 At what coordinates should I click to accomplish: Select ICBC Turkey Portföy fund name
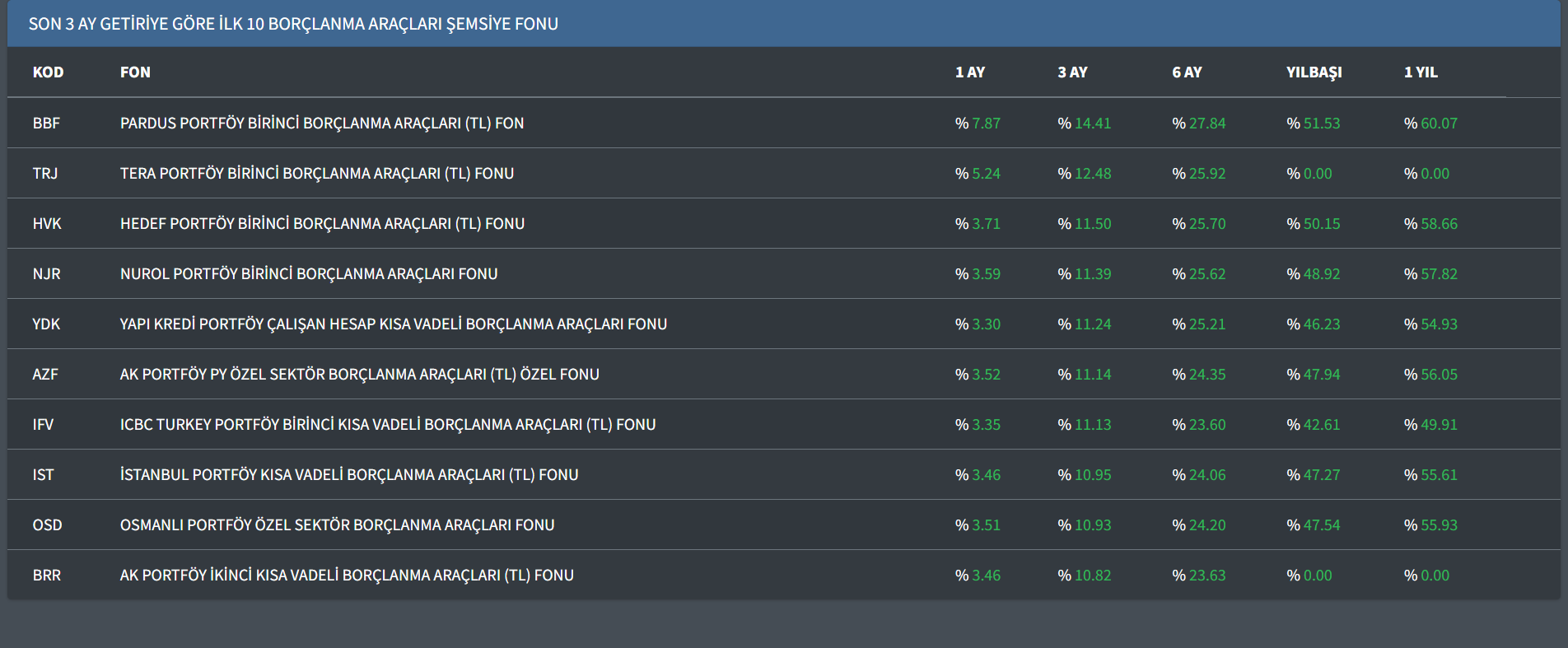(387, 425)
